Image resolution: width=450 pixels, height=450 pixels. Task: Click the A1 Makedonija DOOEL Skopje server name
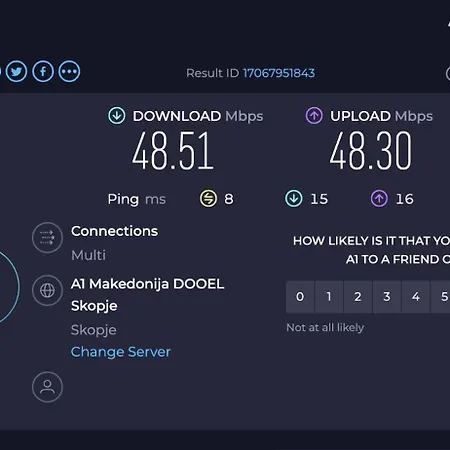click(x=147, y=295)
